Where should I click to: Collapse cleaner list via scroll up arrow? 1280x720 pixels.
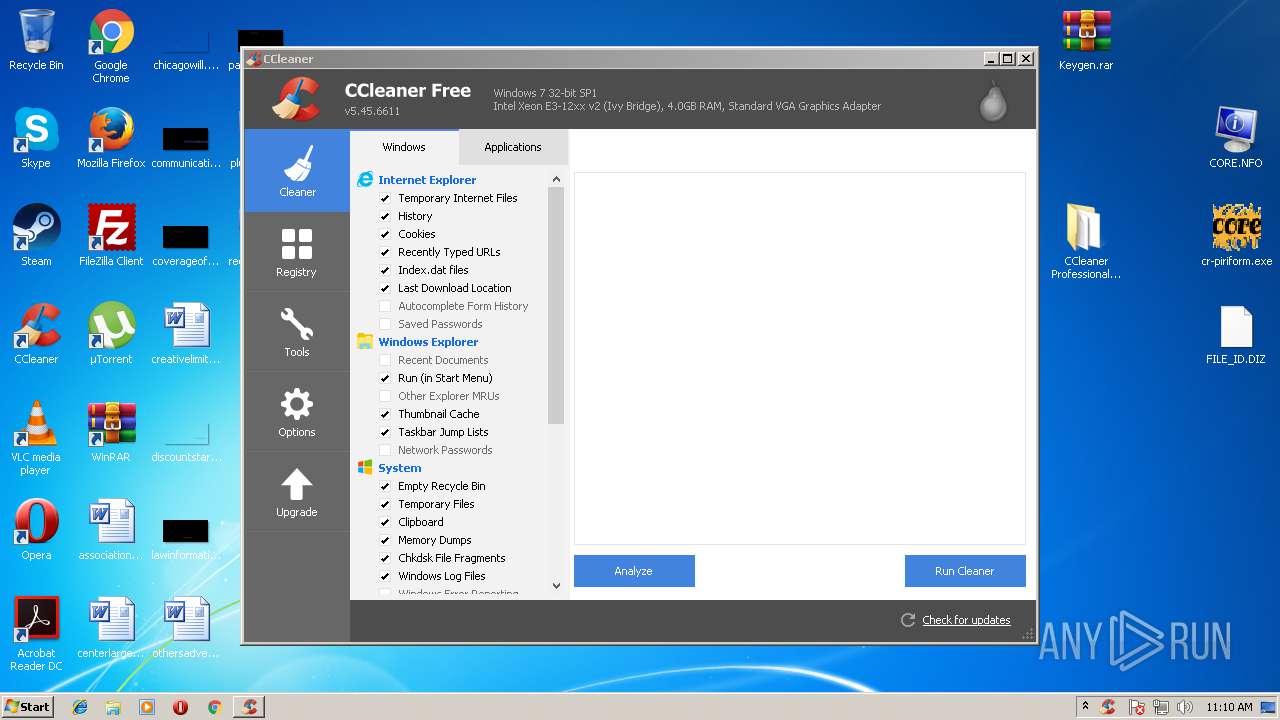(556, 179)
